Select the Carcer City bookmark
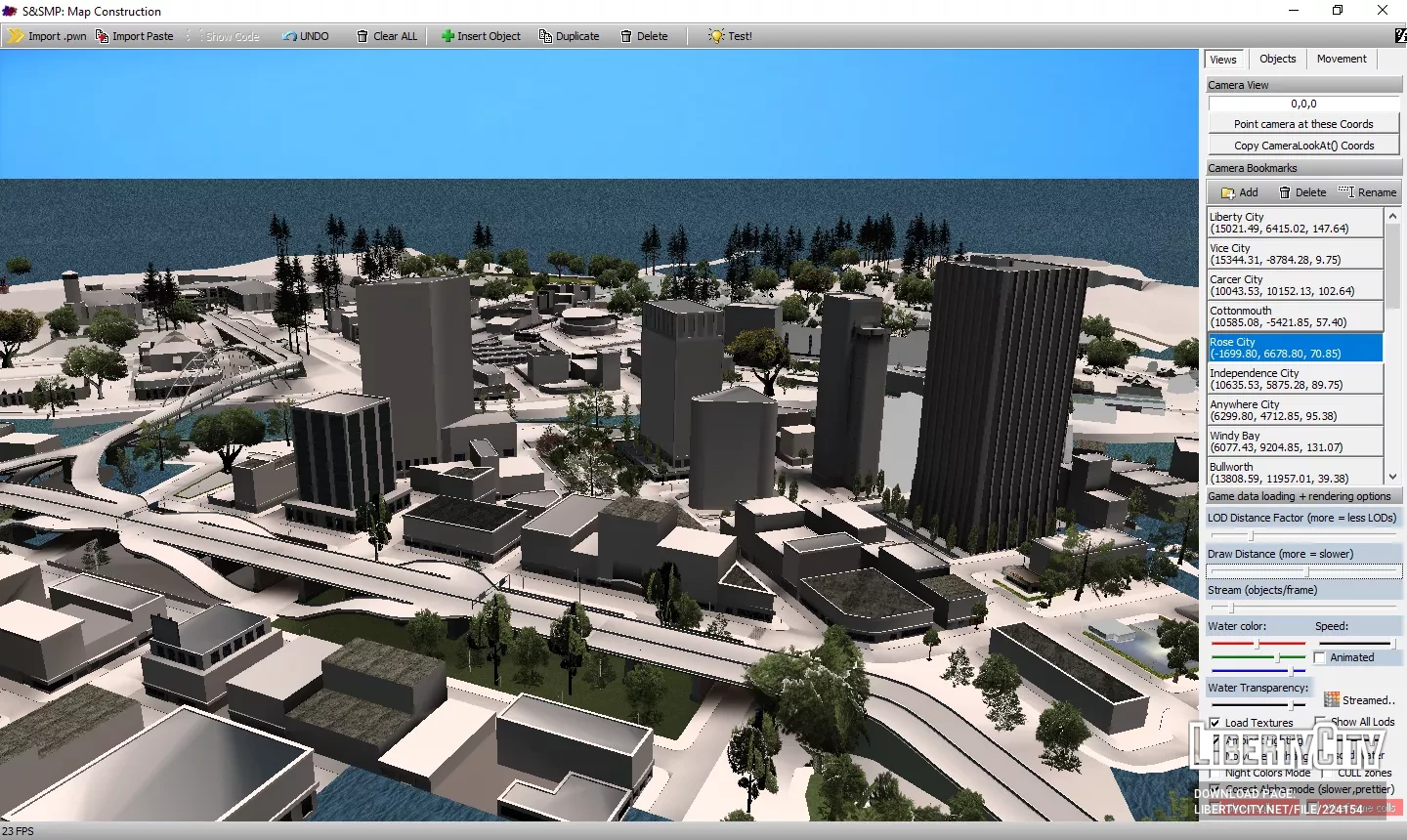 [1296, 285]
